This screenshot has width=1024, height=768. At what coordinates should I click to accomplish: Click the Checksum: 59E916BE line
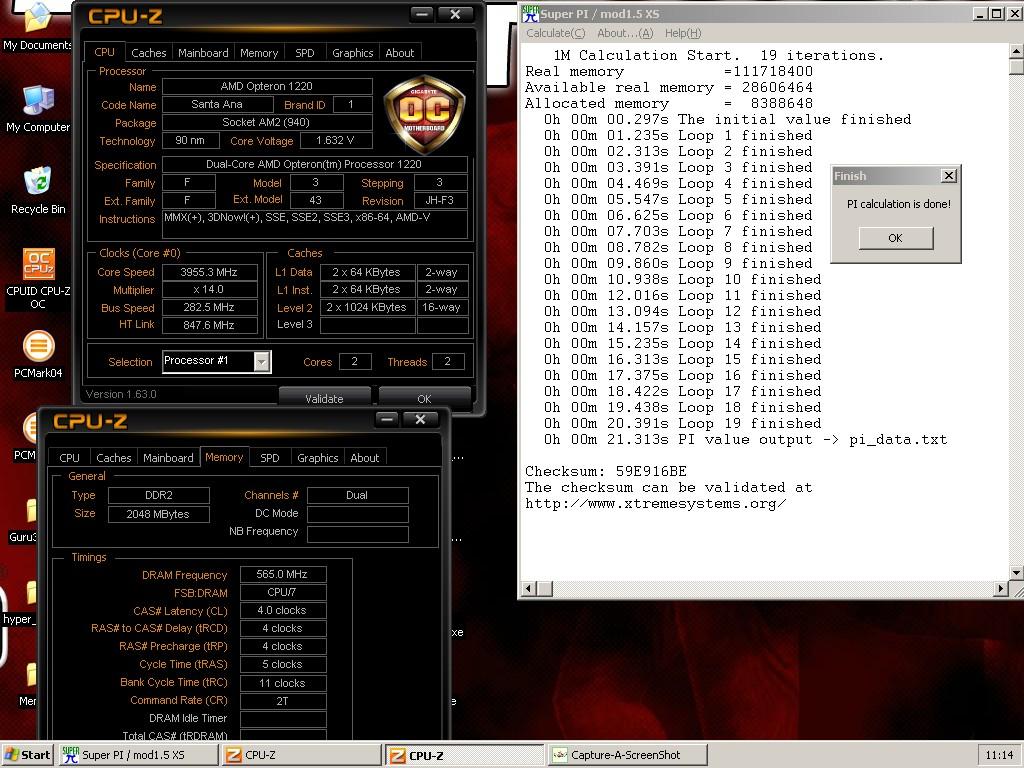click(606, 472)
